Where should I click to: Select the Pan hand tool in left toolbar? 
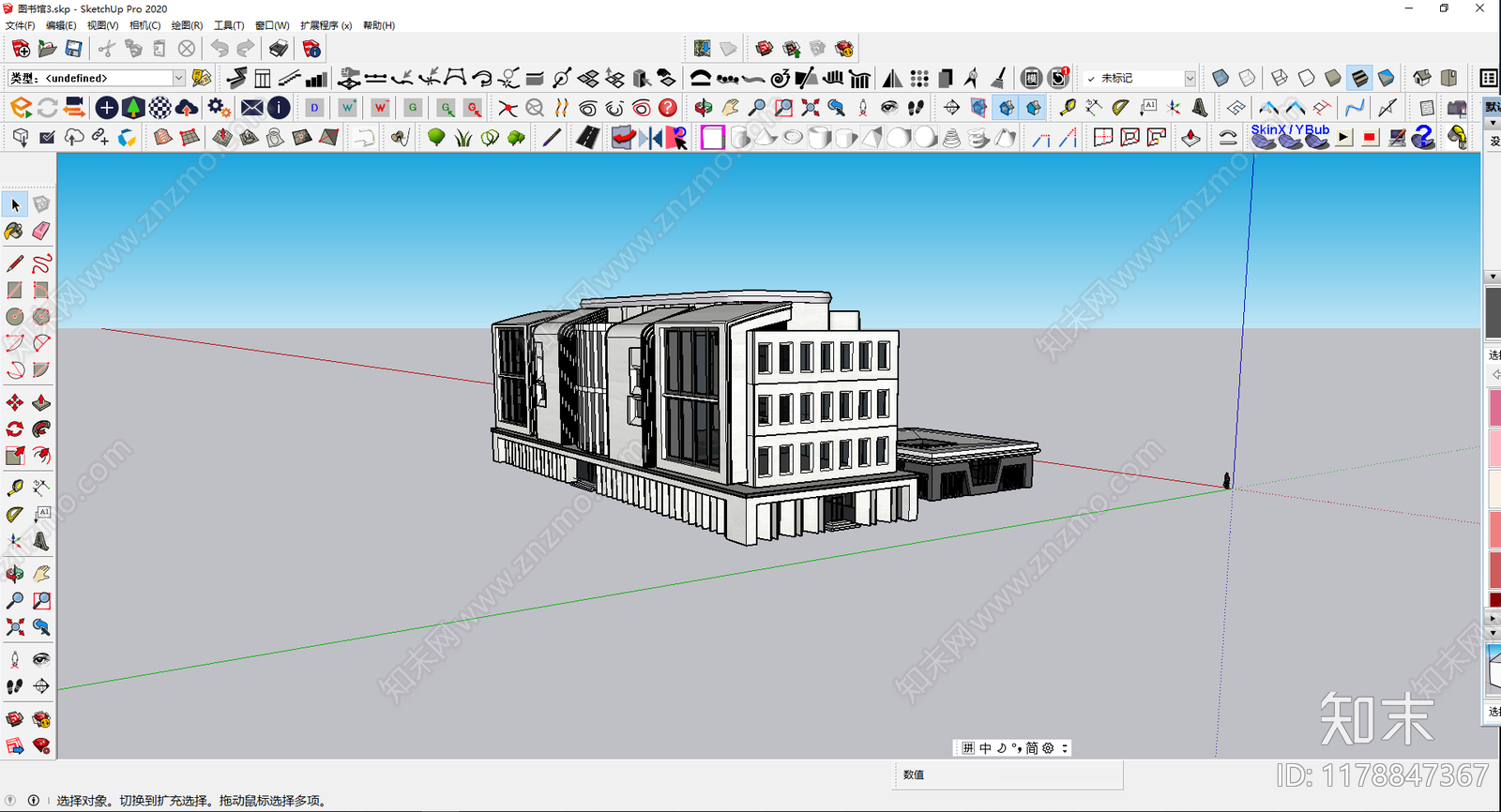(41, 574)
